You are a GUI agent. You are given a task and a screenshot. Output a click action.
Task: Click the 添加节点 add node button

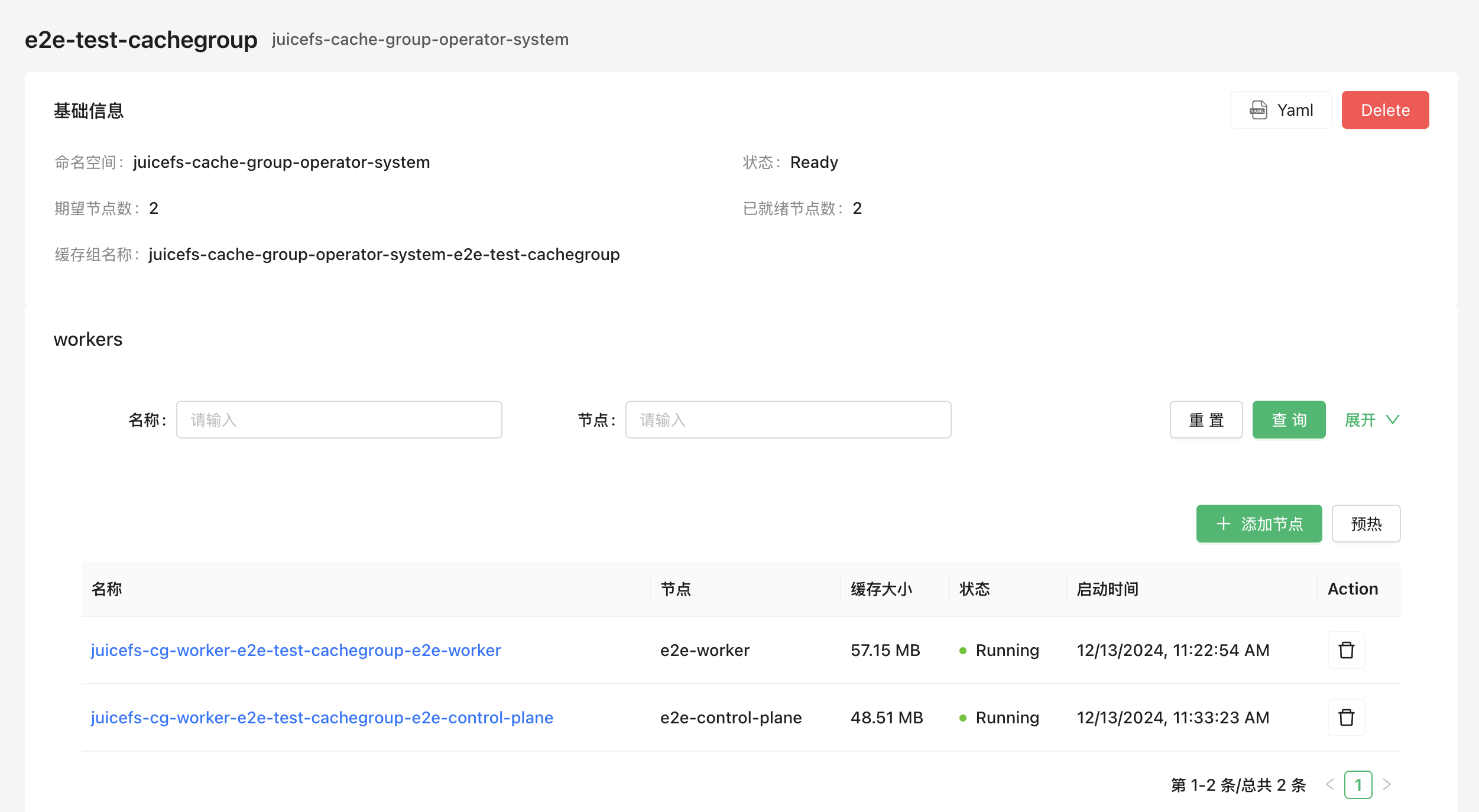(1259, 524)
